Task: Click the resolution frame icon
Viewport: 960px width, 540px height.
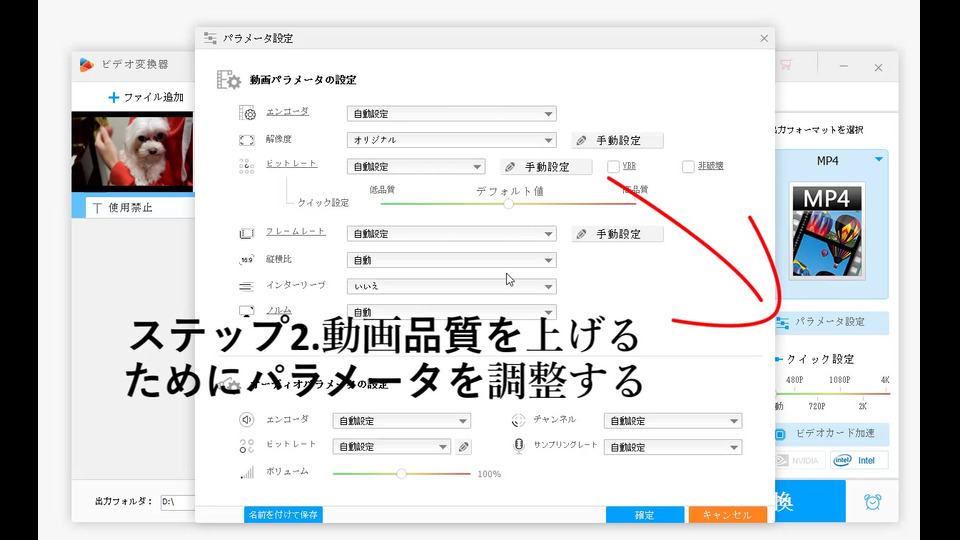Action: (x=247, y=140)
